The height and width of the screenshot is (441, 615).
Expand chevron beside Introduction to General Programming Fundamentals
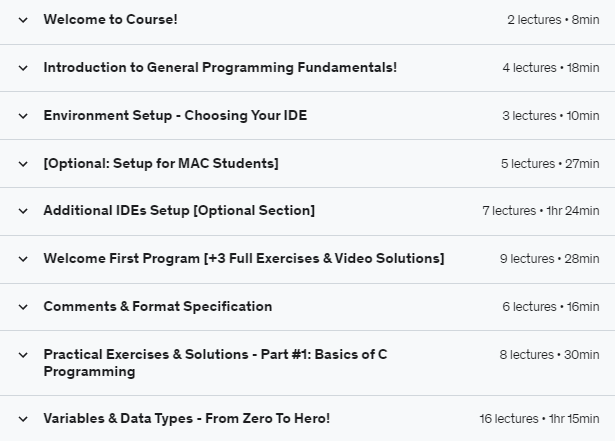pos(23,68)
